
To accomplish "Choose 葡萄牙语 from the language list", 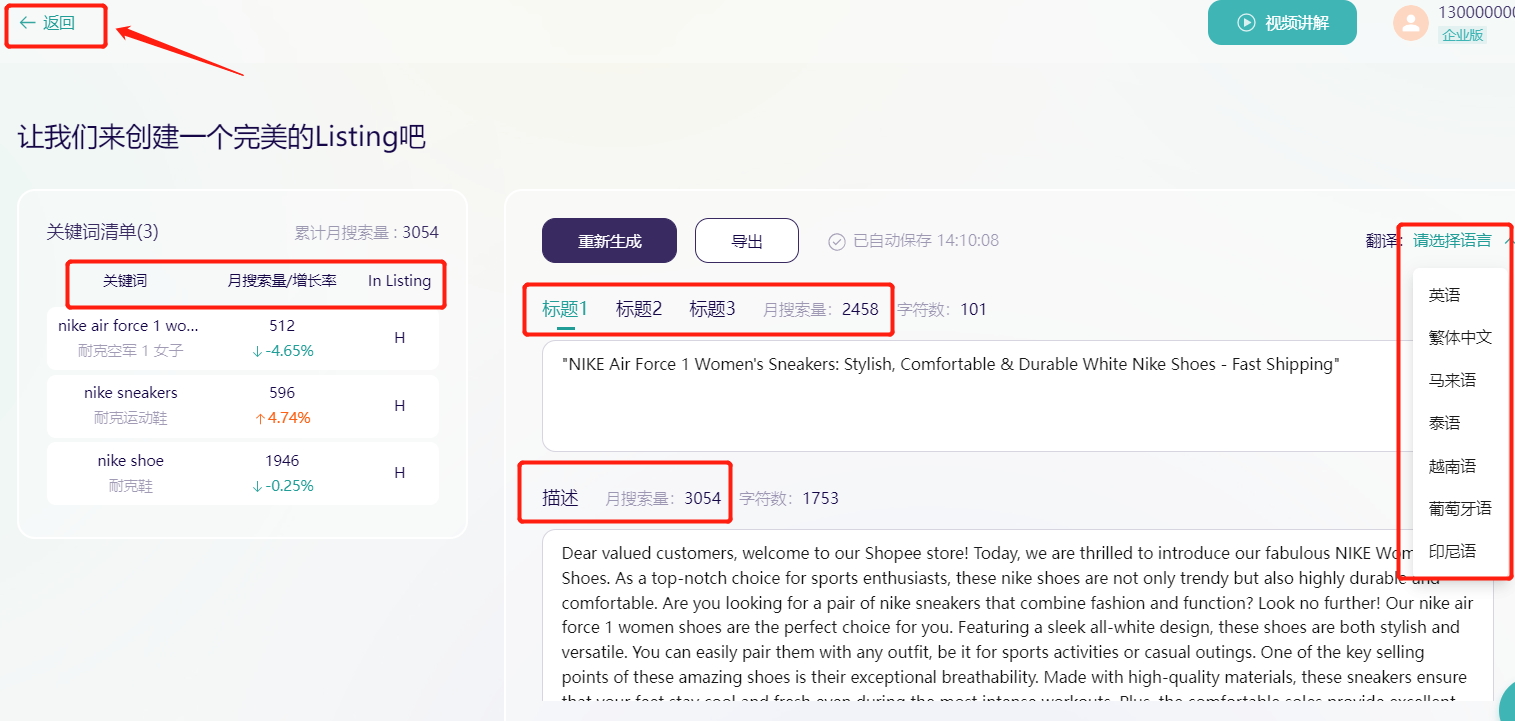I will click(1460, 508).
